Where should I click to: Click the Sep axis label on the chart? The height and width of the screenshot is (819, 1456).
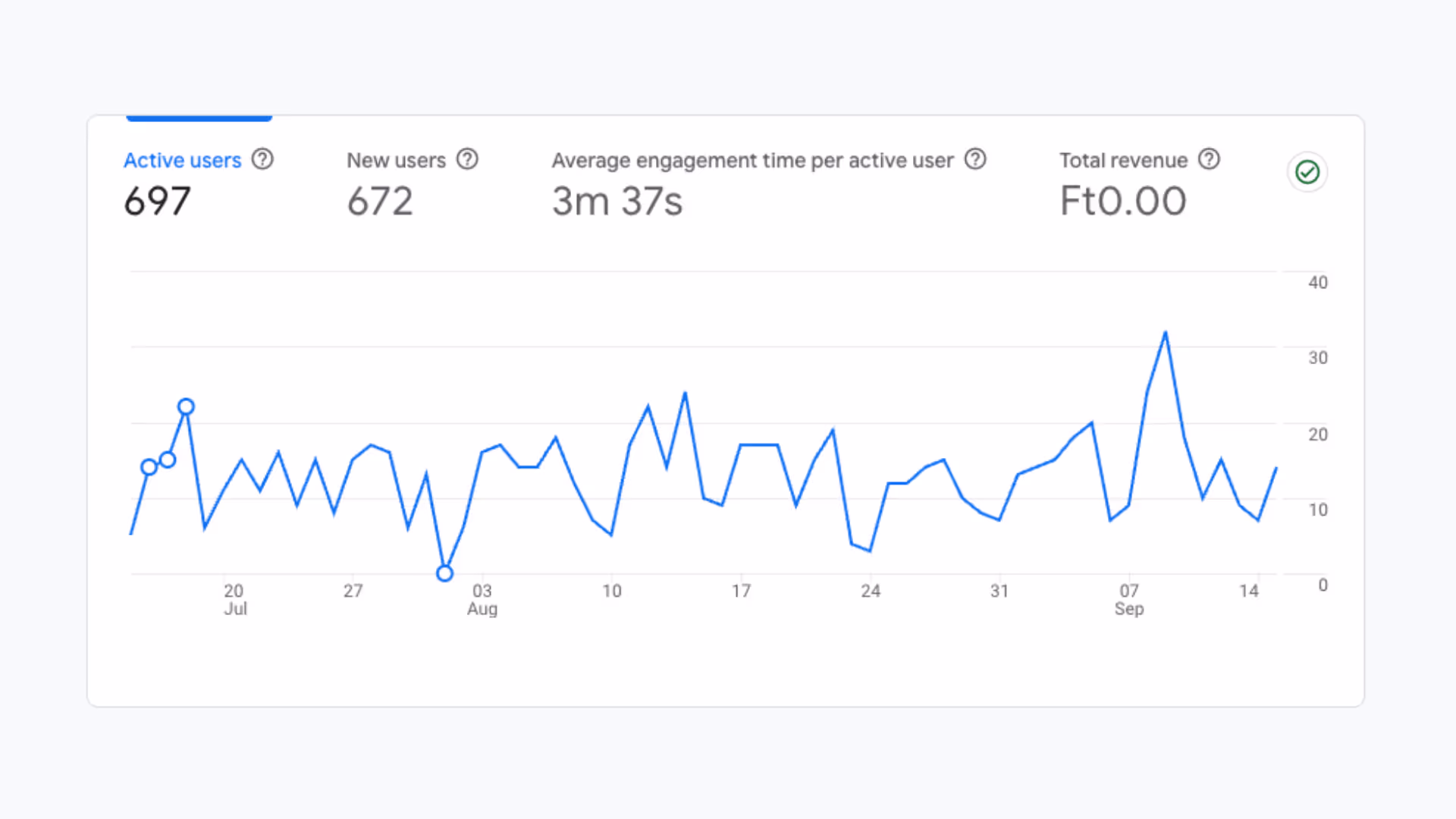[1129, 608]
